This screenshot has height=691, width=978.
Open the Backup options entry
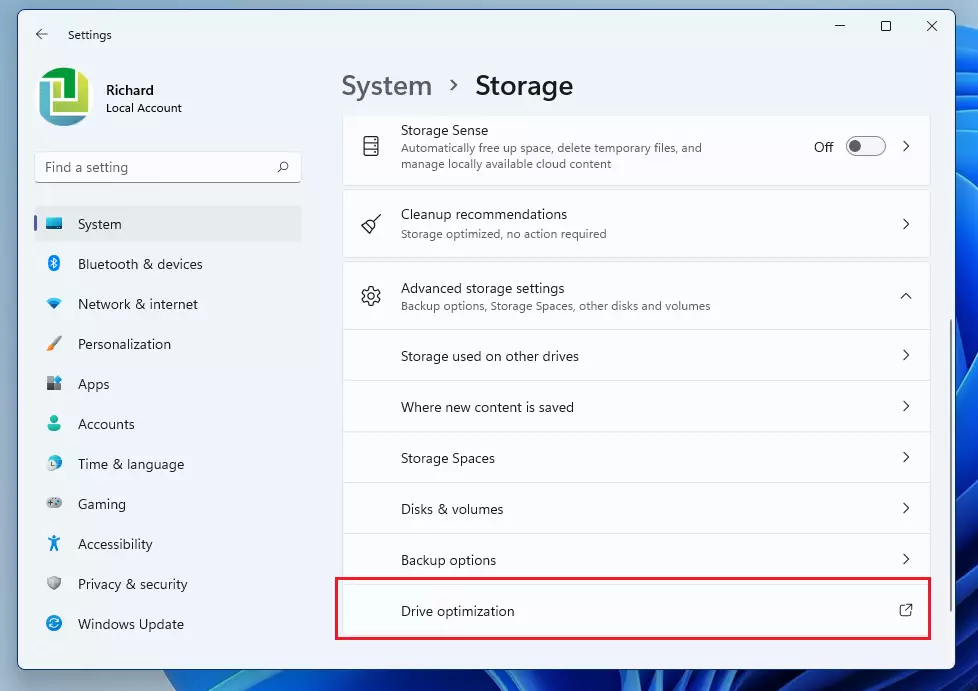tap(636, 560)
